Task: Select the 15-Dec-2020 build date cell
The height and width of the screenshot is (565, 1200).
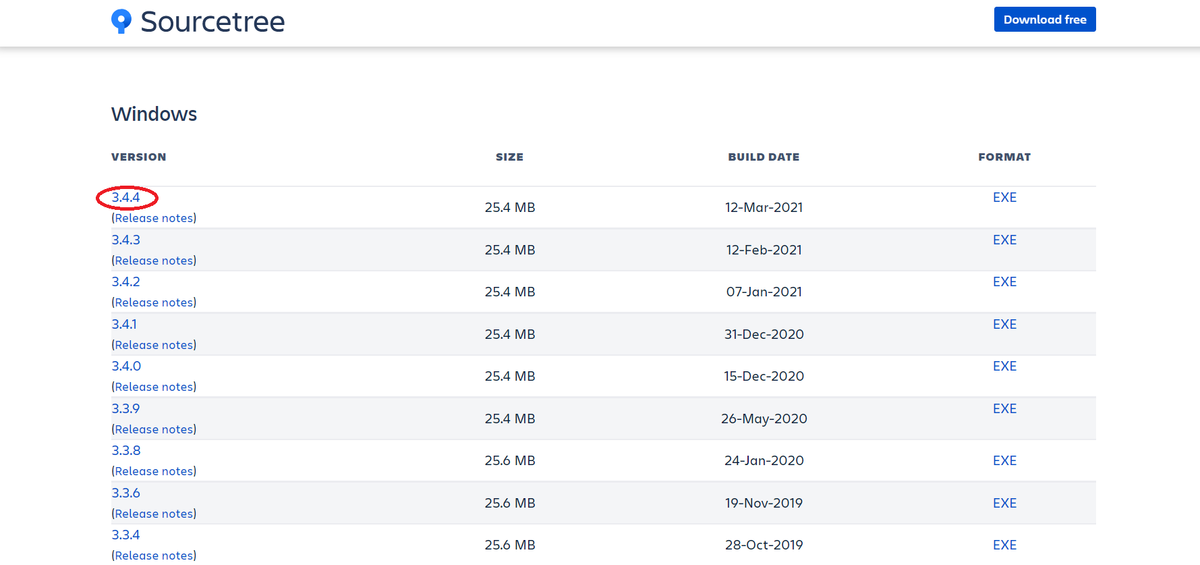Action: (x=764, y=376)
